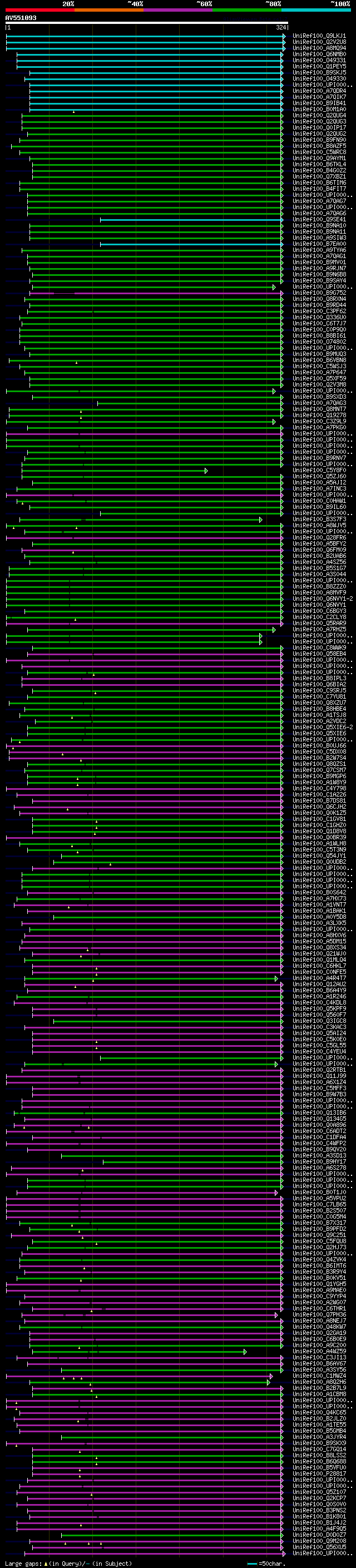Click the cyan ~100% identity legend segment
The height and width of the screenshot is (1568, 356).
(x=317, y=10)
